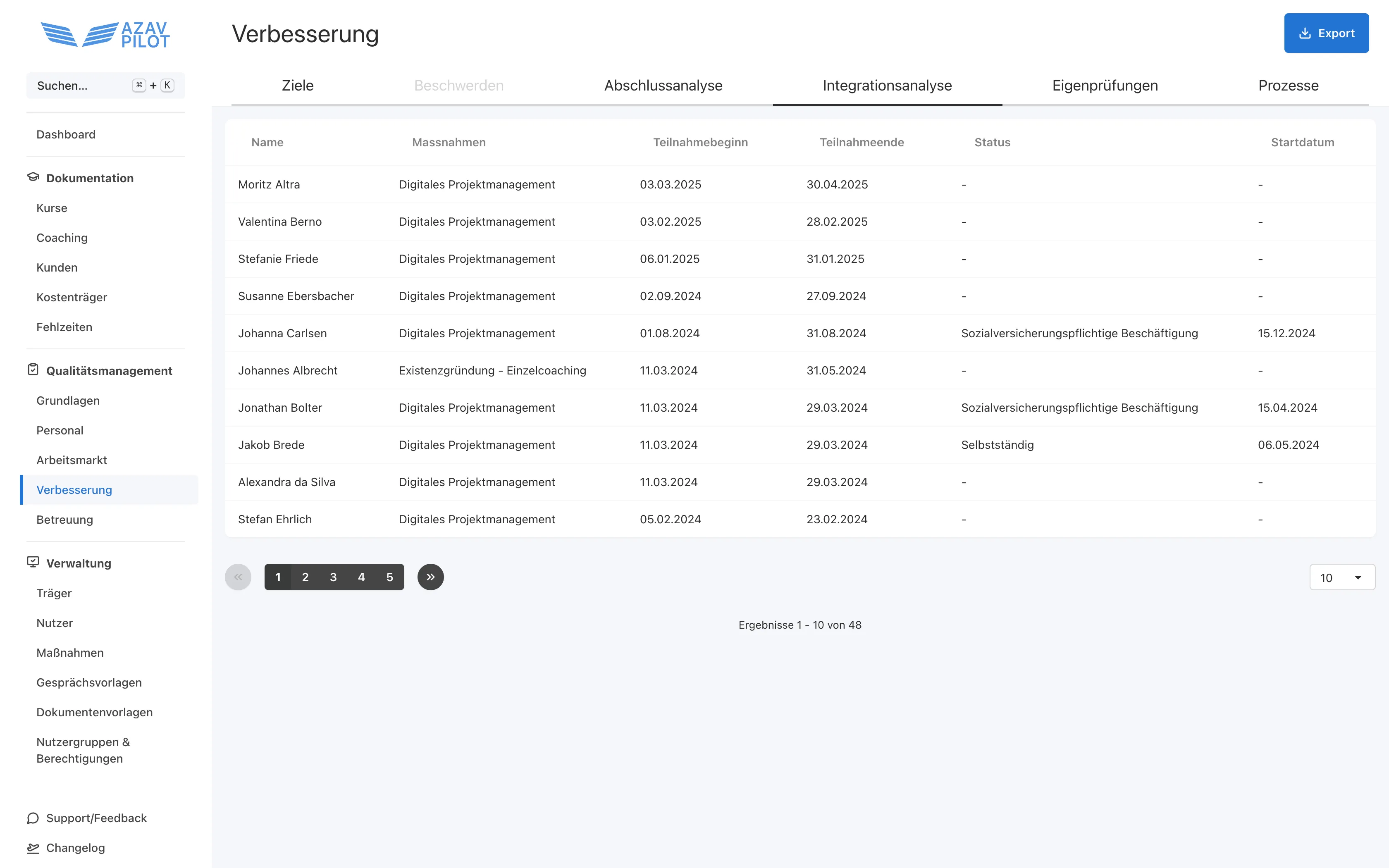Navigate to Gesprächsvorlagen in sidebar

(x=89, y=682)
